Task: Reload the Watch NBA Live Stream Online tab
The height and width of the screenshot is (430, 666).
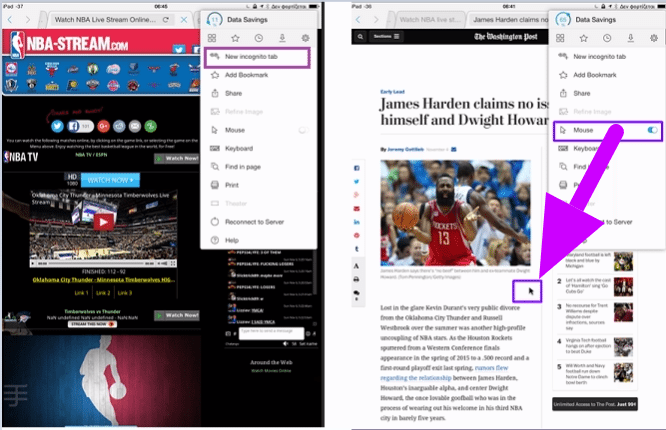Action: (x=166, y=20)
